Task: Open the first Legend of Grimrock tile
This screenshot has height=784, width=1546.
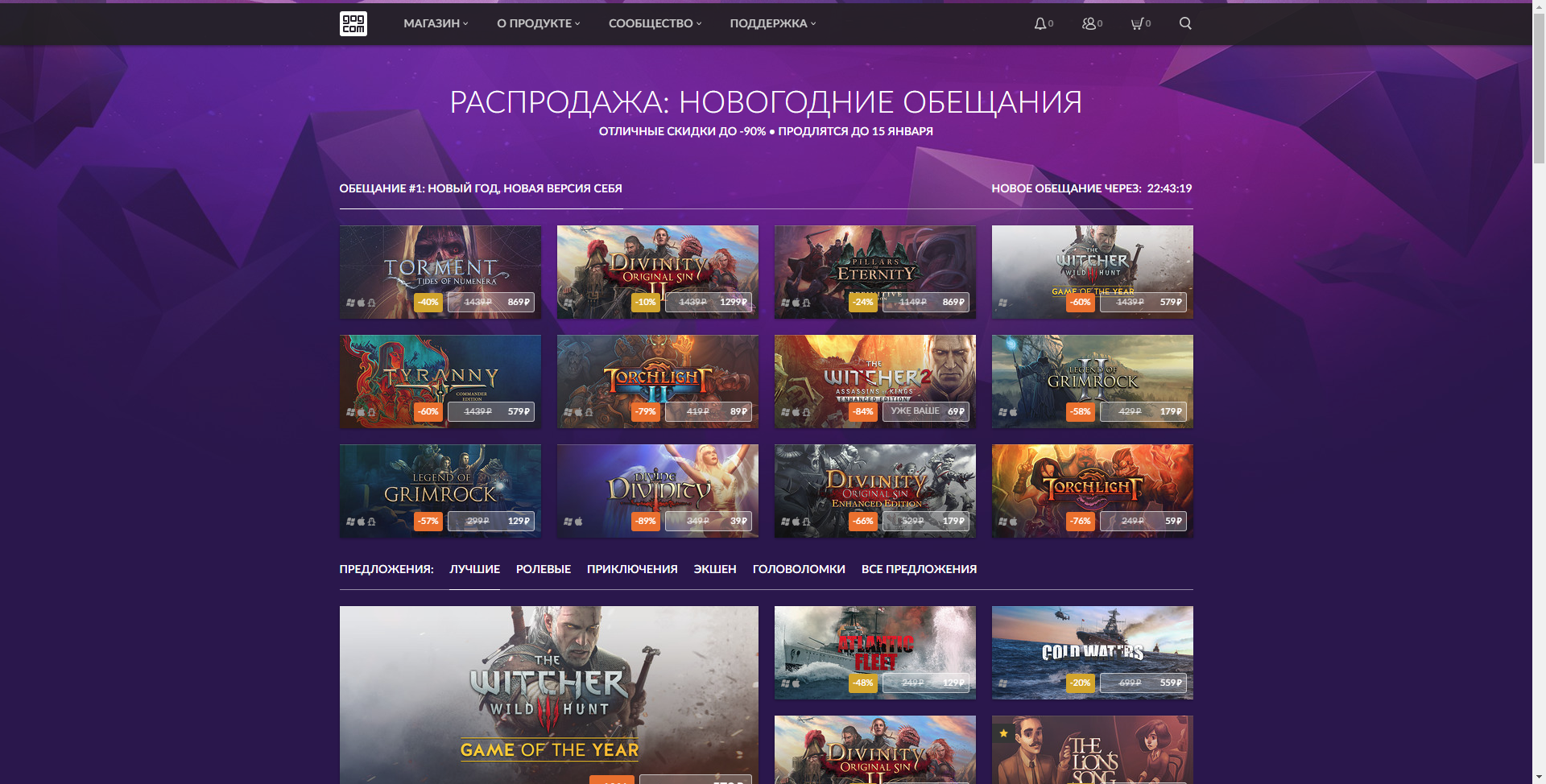Action: tap(440, 491)
